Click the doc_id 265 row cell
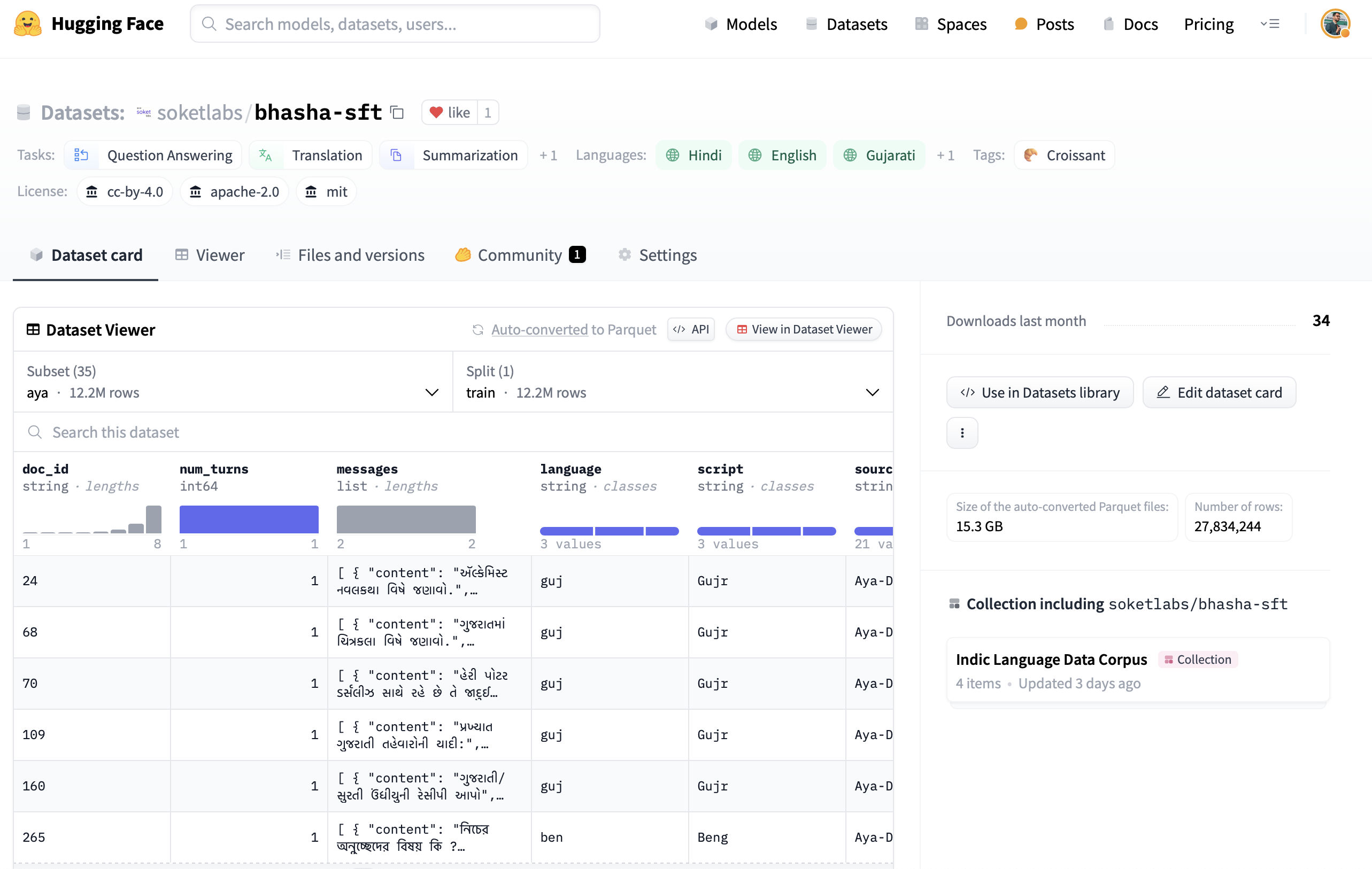This screenshot has width=1372, height=869. (x=92, y=837)
